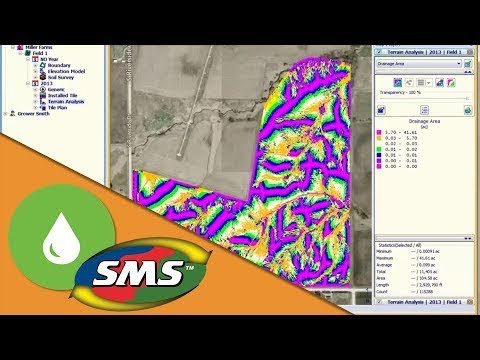Expand the Grower Smith tree node
480x360 pixels.
[5, 114]
